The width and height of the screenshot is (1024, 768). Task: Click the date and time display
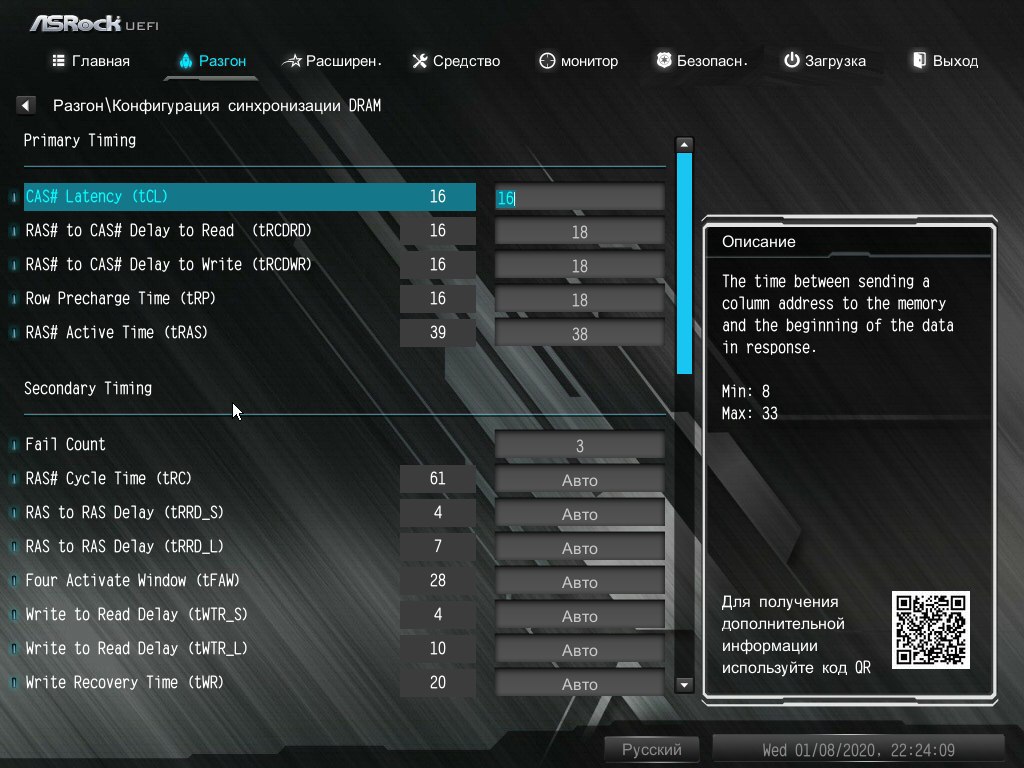(x=858, y=750)
